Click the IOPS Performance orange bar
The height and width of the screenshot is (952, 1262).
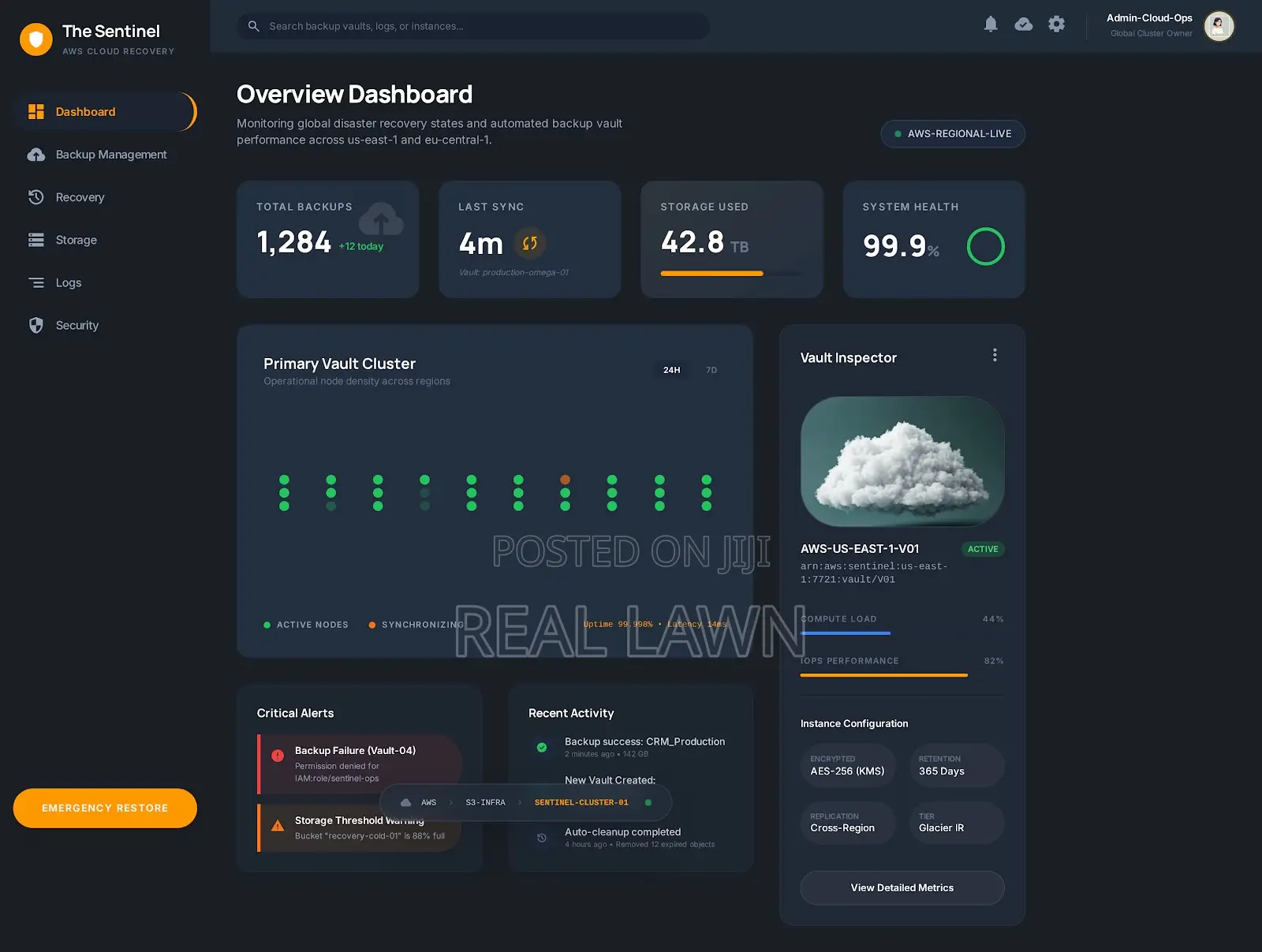point(884,675)
